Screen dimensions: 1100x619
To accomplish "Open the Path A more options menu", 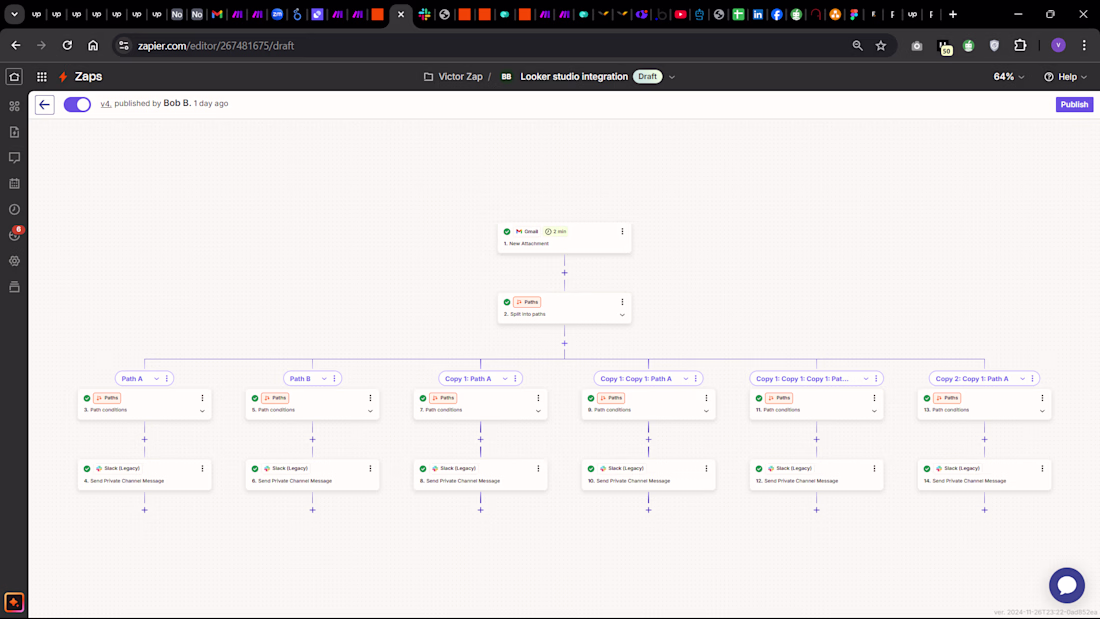I will (167, 378).
